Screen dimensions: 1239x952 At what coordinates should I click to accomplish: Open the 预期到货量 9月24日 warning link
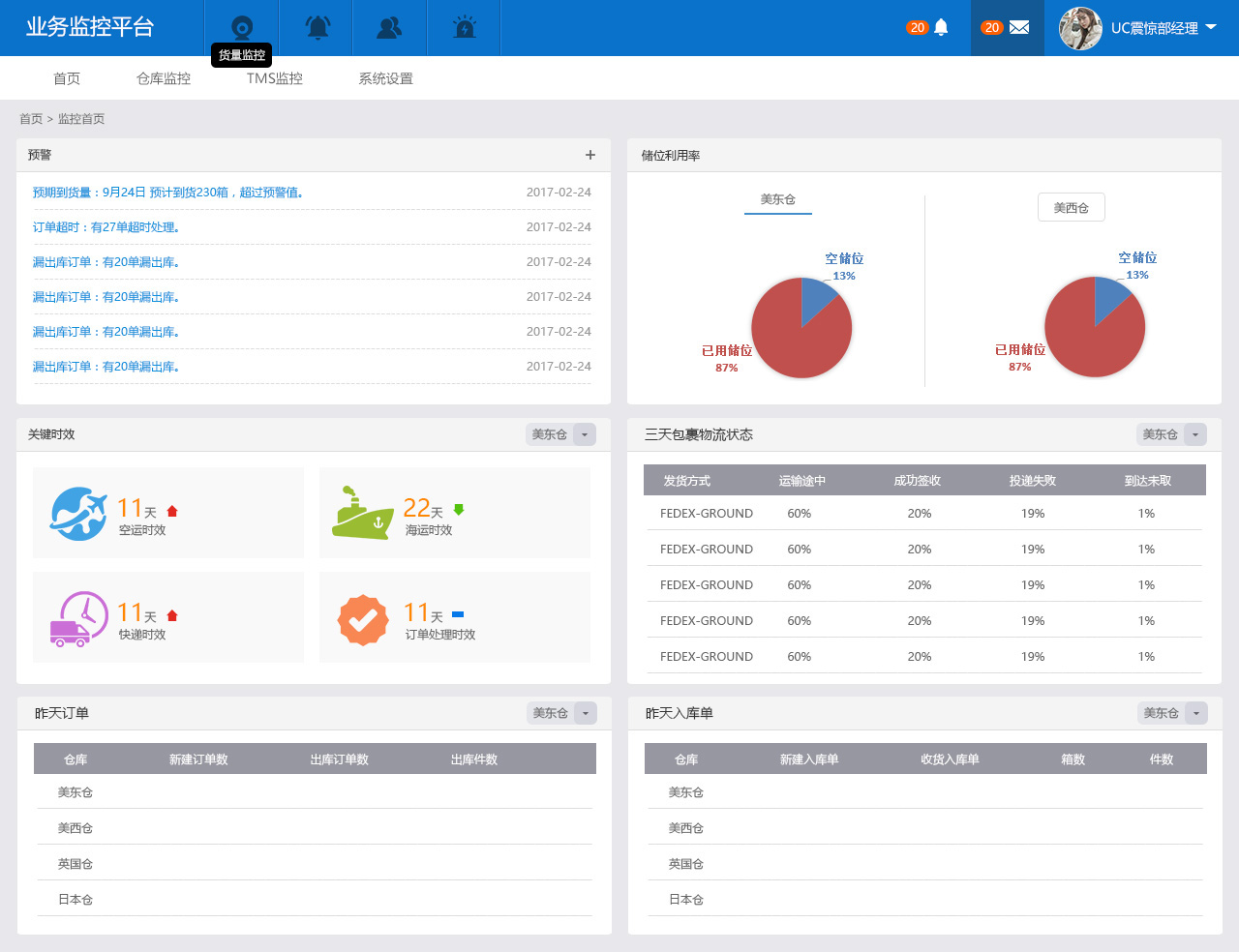(168, 193)
